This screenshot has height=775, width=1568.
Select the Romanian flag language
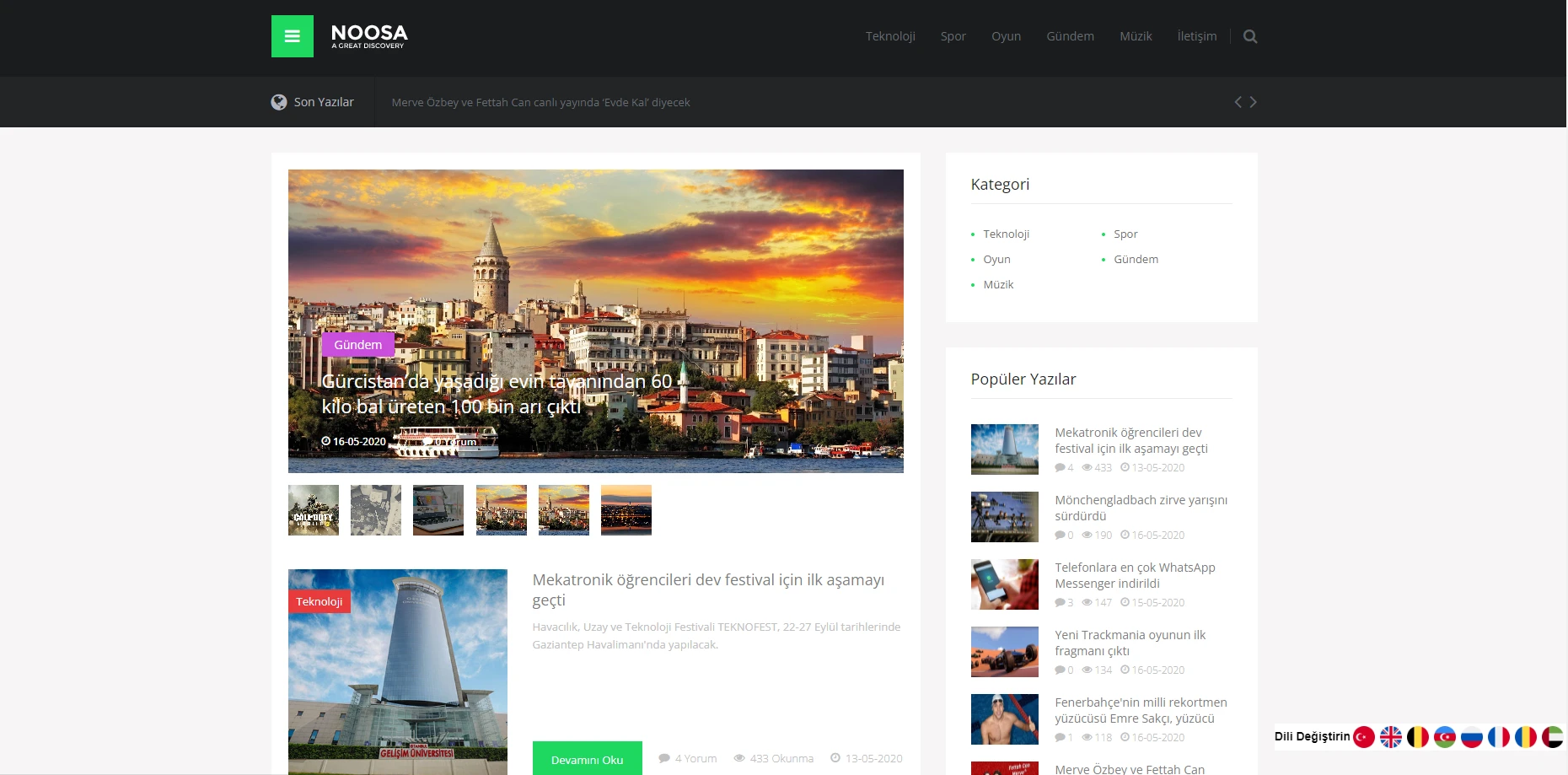(x=1526, y=737)
